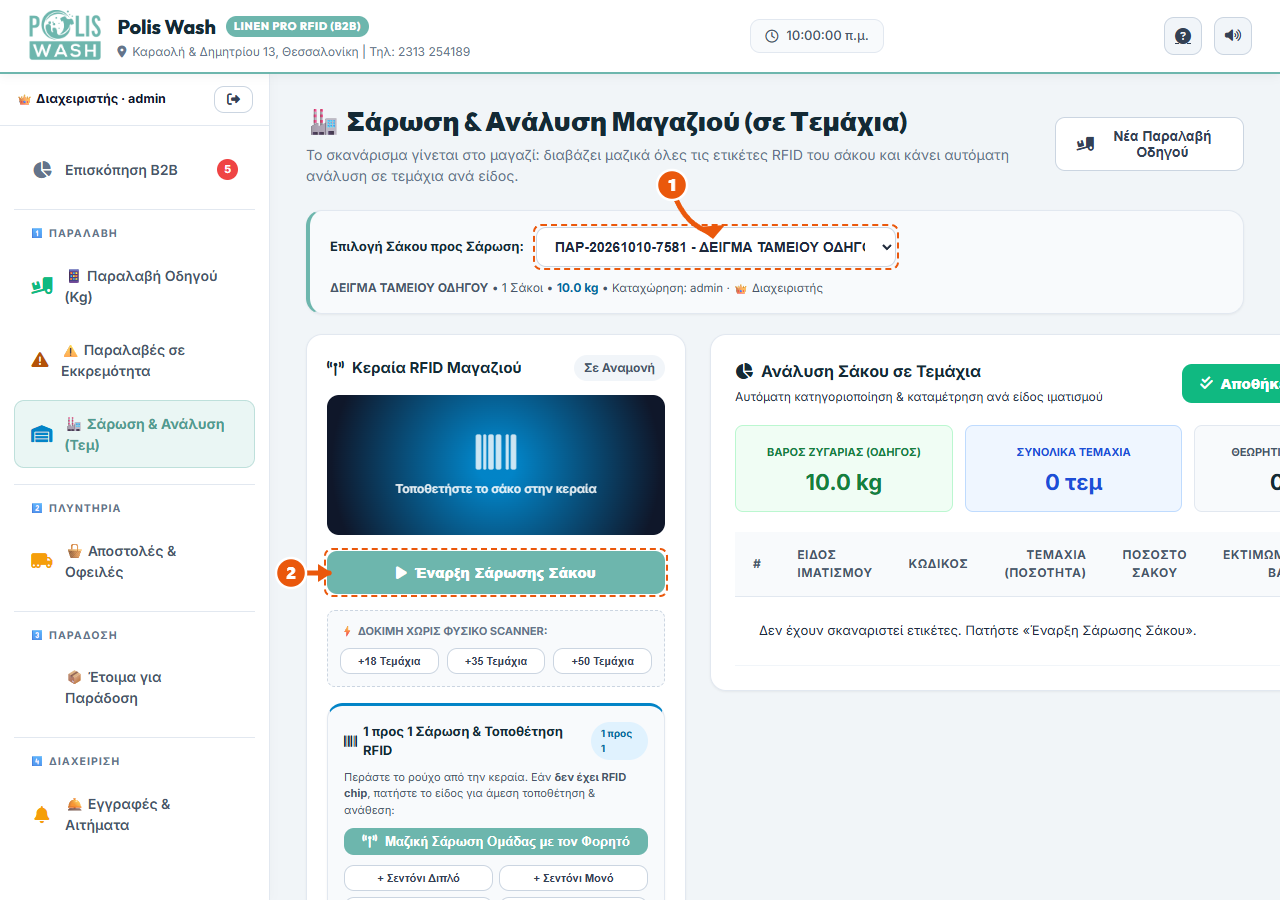Click the orange truck icon for Αποστολές & Οφειλές
1280x900 pixels.
41,561
